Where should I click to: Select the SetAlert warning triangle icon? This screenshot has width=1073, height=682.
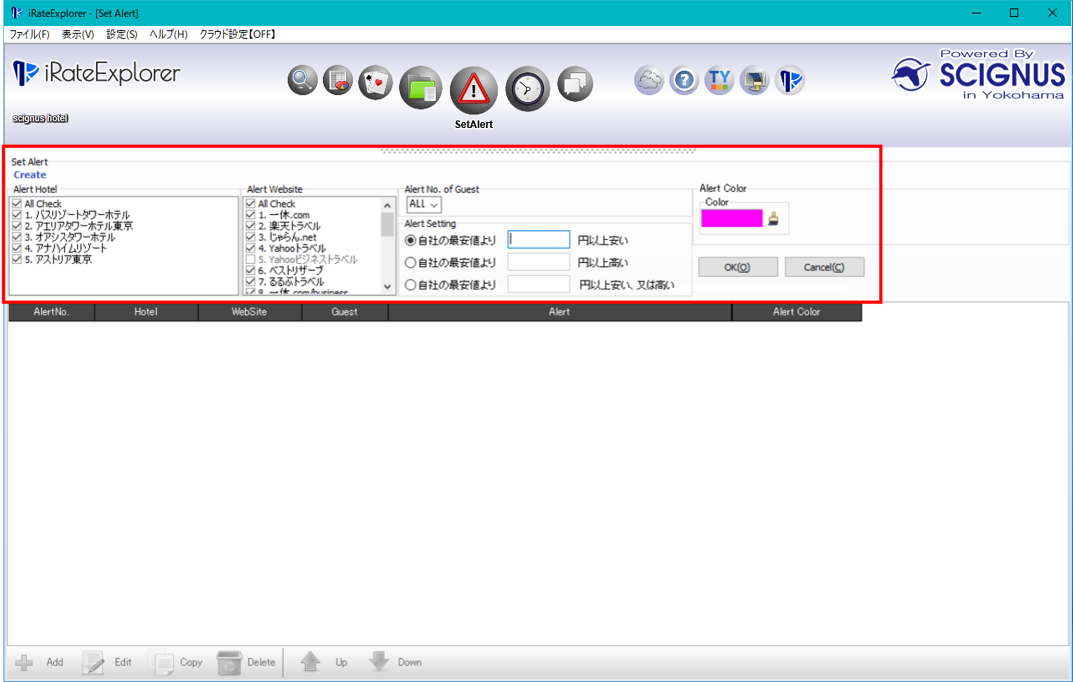pos(474,90)
